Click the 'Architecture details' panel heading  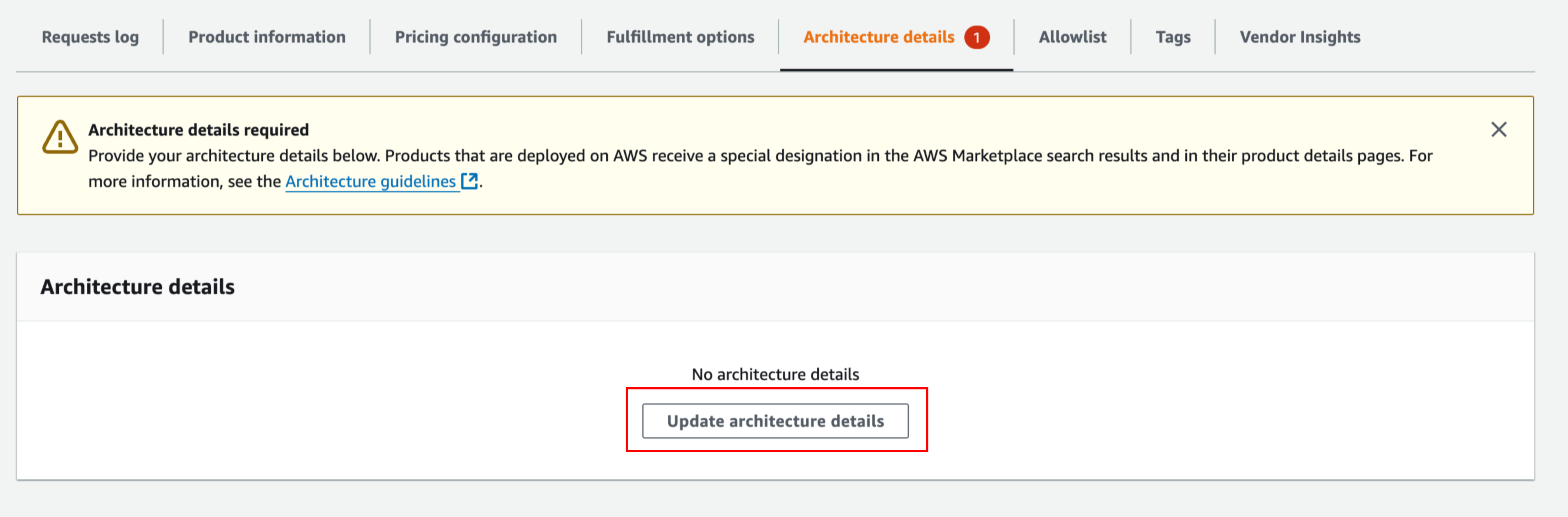pos(138,286)
